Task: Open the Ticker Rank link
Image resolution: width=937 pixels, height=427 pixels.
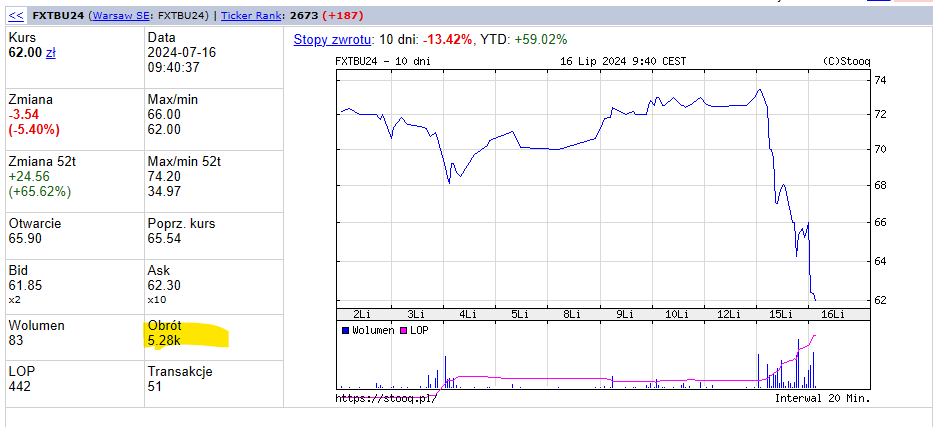Action: tap(249, 16)
